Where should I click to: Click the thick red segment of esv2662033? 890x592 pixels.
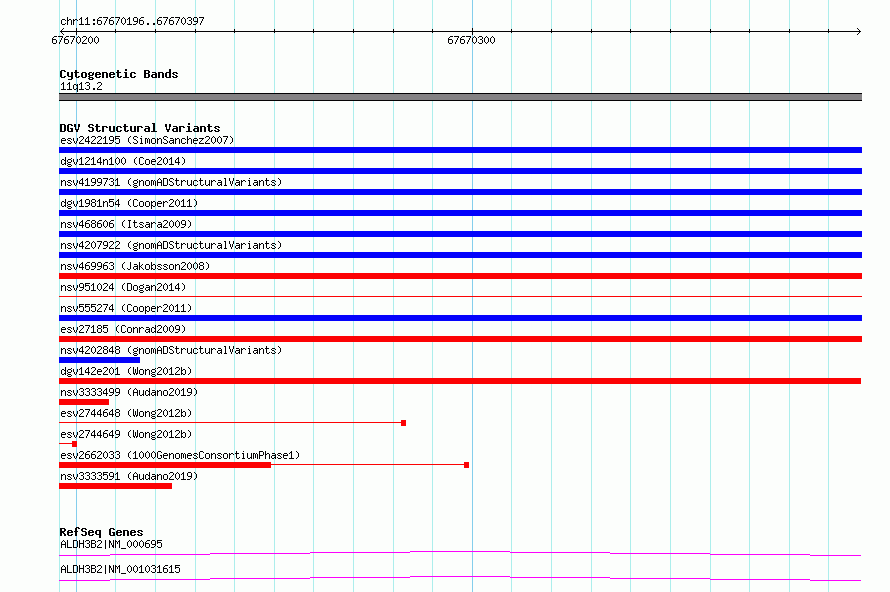pos(165,465)
